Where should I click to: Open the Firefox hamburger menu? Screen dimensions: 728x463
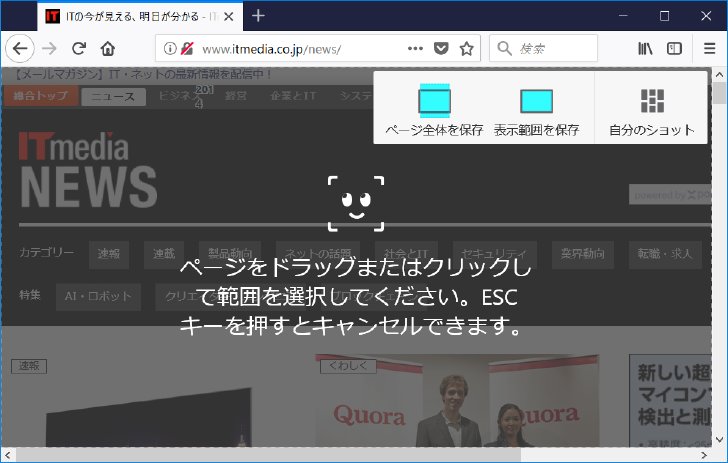[x=709, y=48]
